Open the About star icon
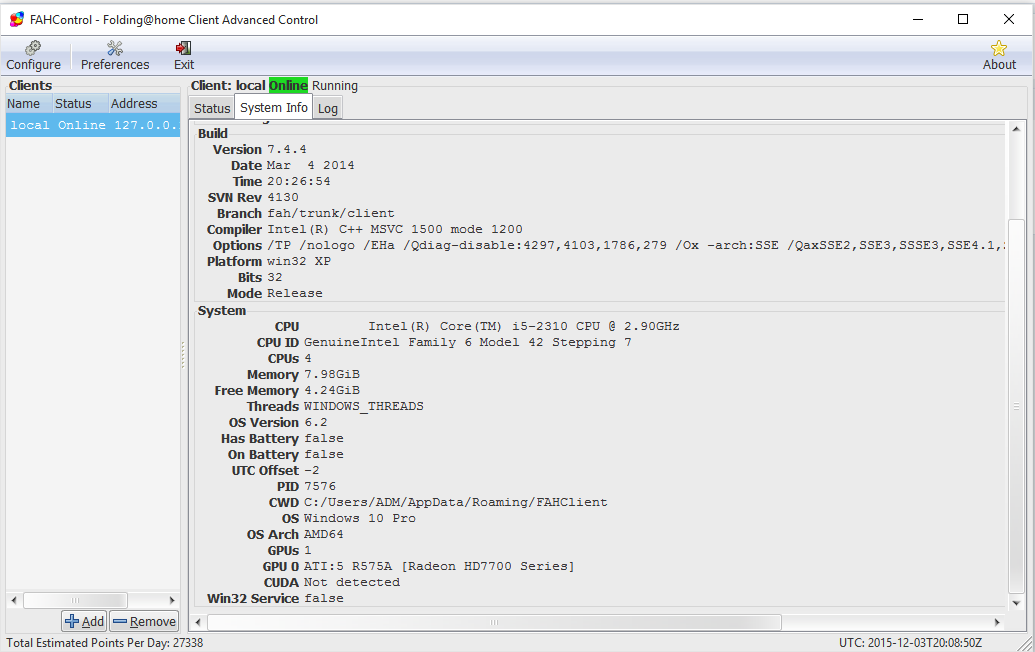Screen dimensions: 1035x652 click(x=999, y=55)
